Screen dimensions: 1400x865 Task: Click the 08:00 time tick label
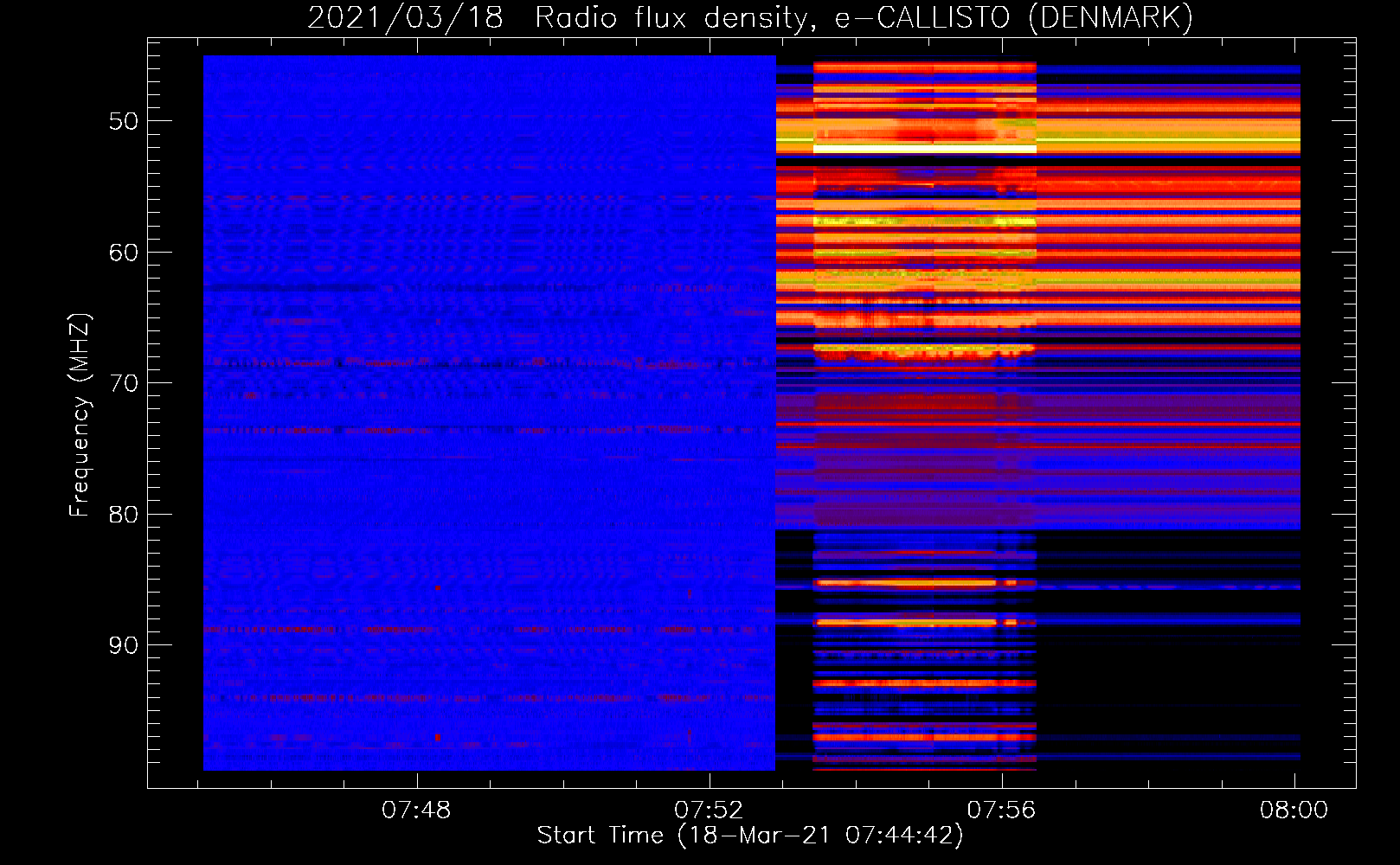click(x=1294, y=811)
